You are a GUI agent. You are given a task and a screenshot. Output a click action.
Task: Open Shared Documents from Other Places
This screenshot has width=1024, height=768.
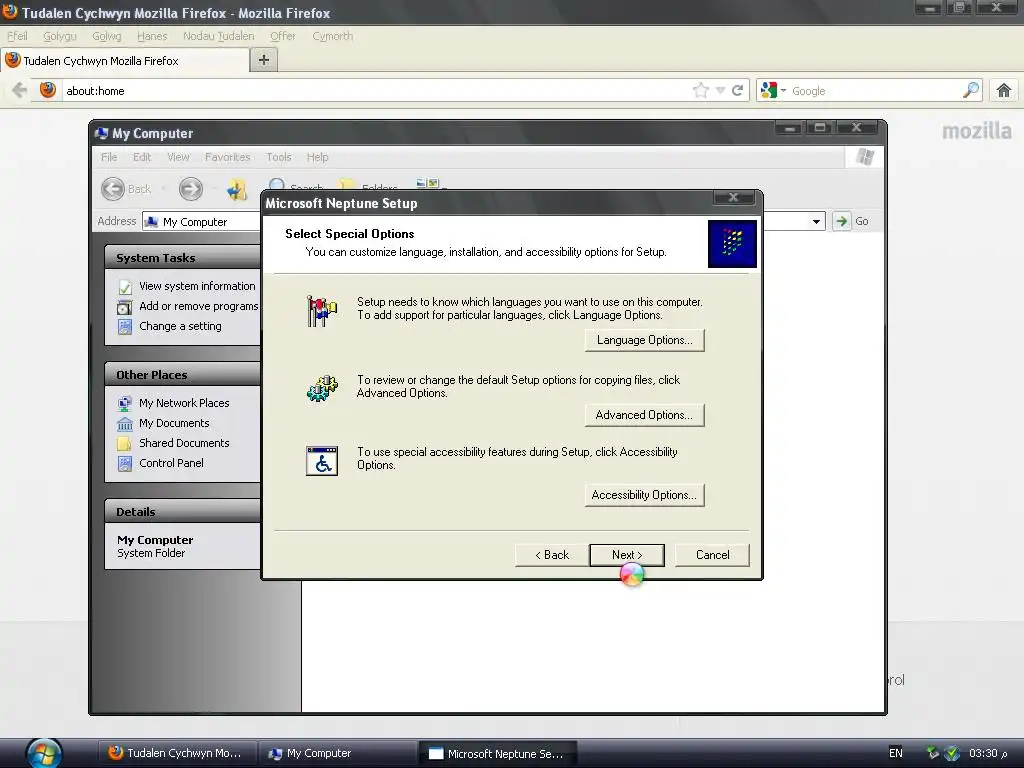click(x=184, y=443)
